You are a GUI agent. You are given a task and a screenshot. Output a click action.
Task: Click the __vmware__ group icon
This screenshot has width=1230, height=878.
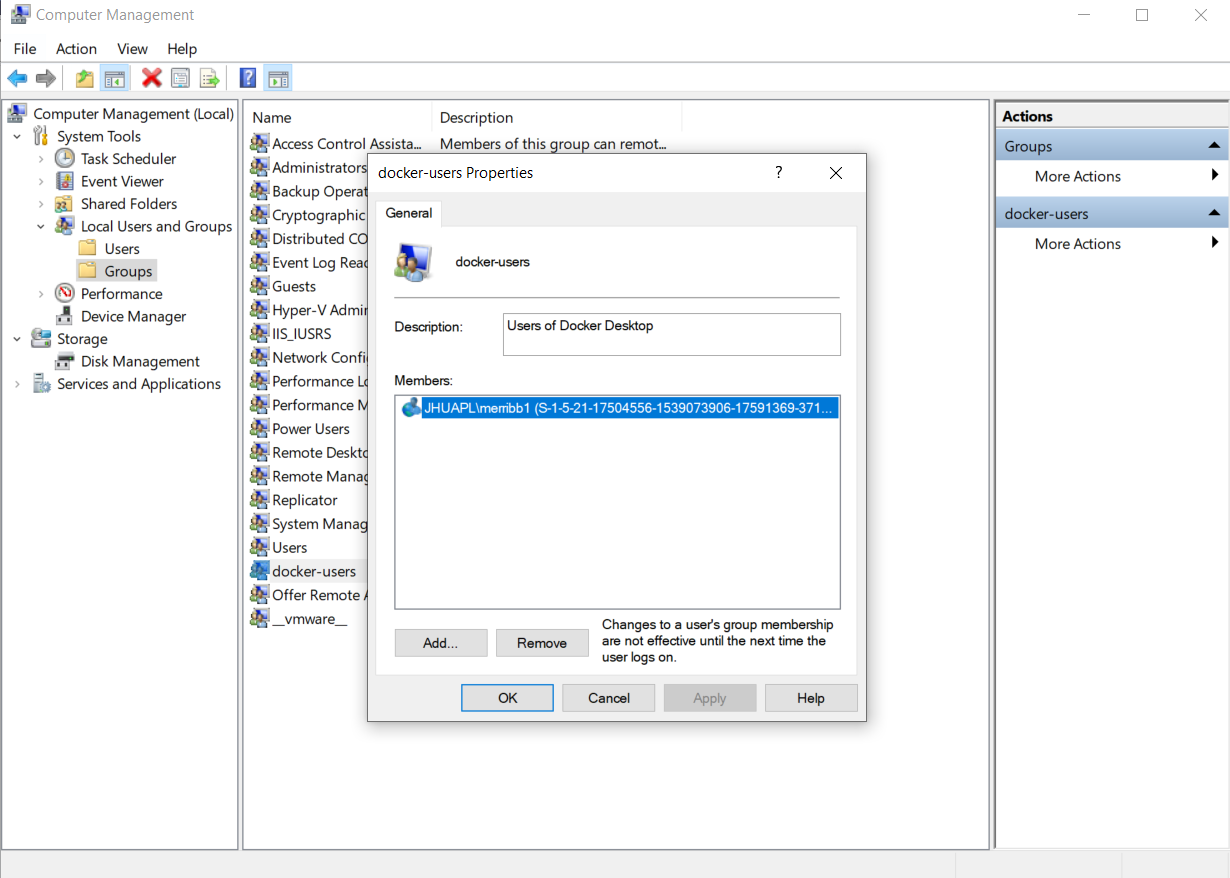pyautogui.click(x=260, y=619)
